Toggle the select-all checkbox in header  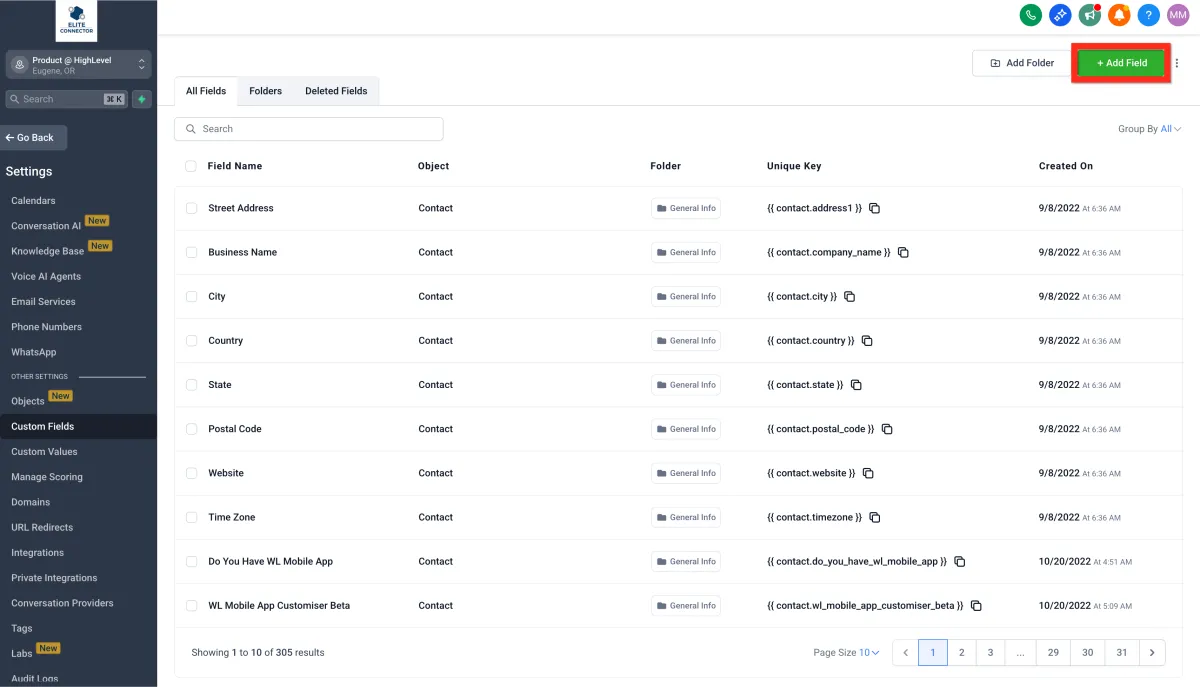191,166
